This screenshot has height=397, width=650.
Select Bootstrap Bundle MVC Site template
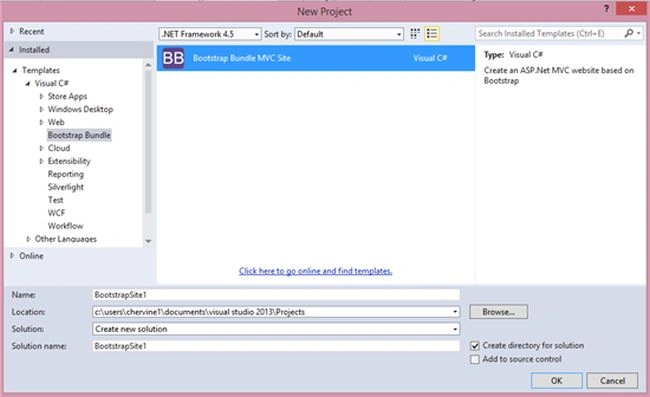click(x=315, y=58)
